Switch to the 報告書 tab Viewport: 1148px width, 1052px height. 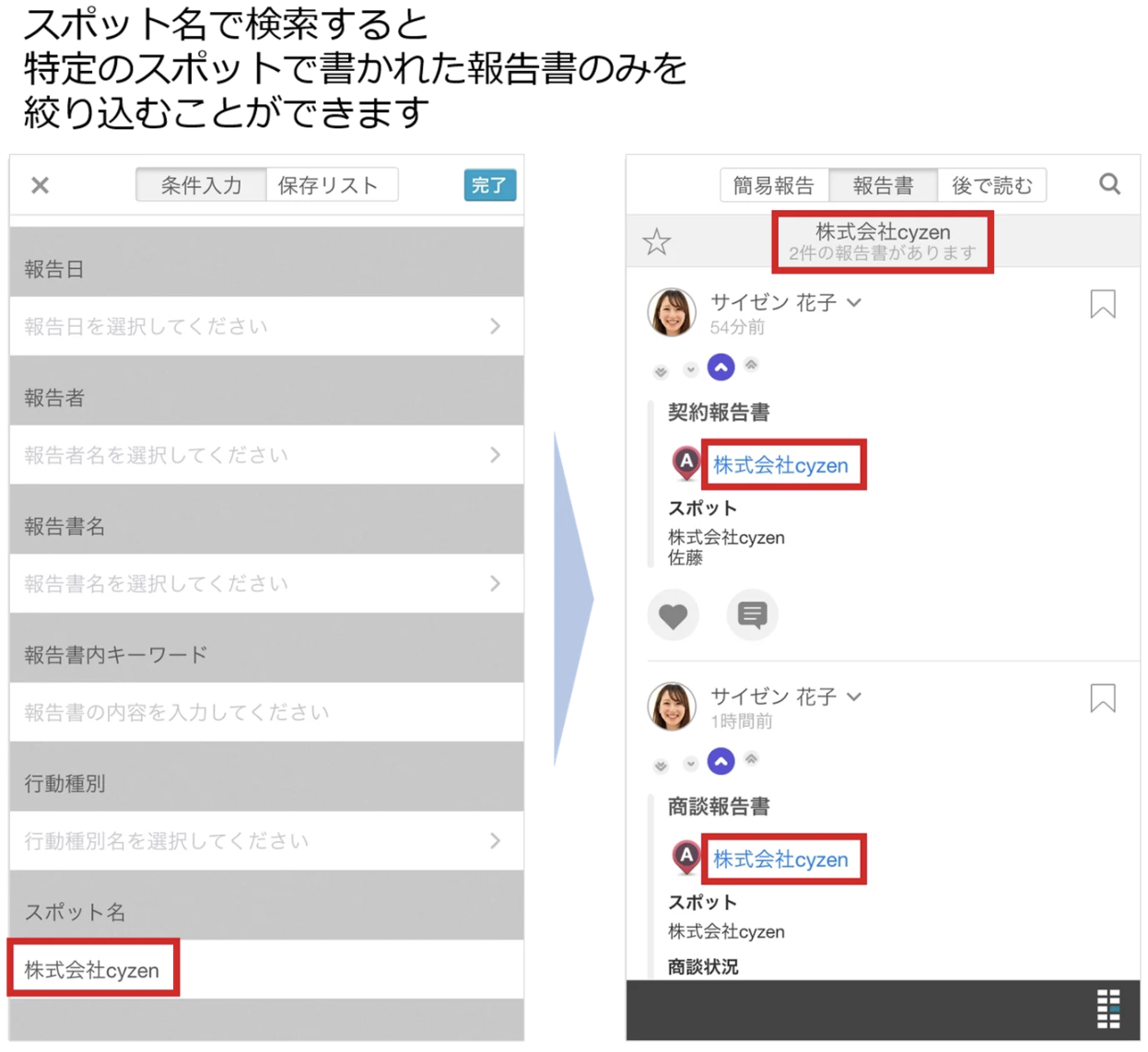(x=883, y=185)
